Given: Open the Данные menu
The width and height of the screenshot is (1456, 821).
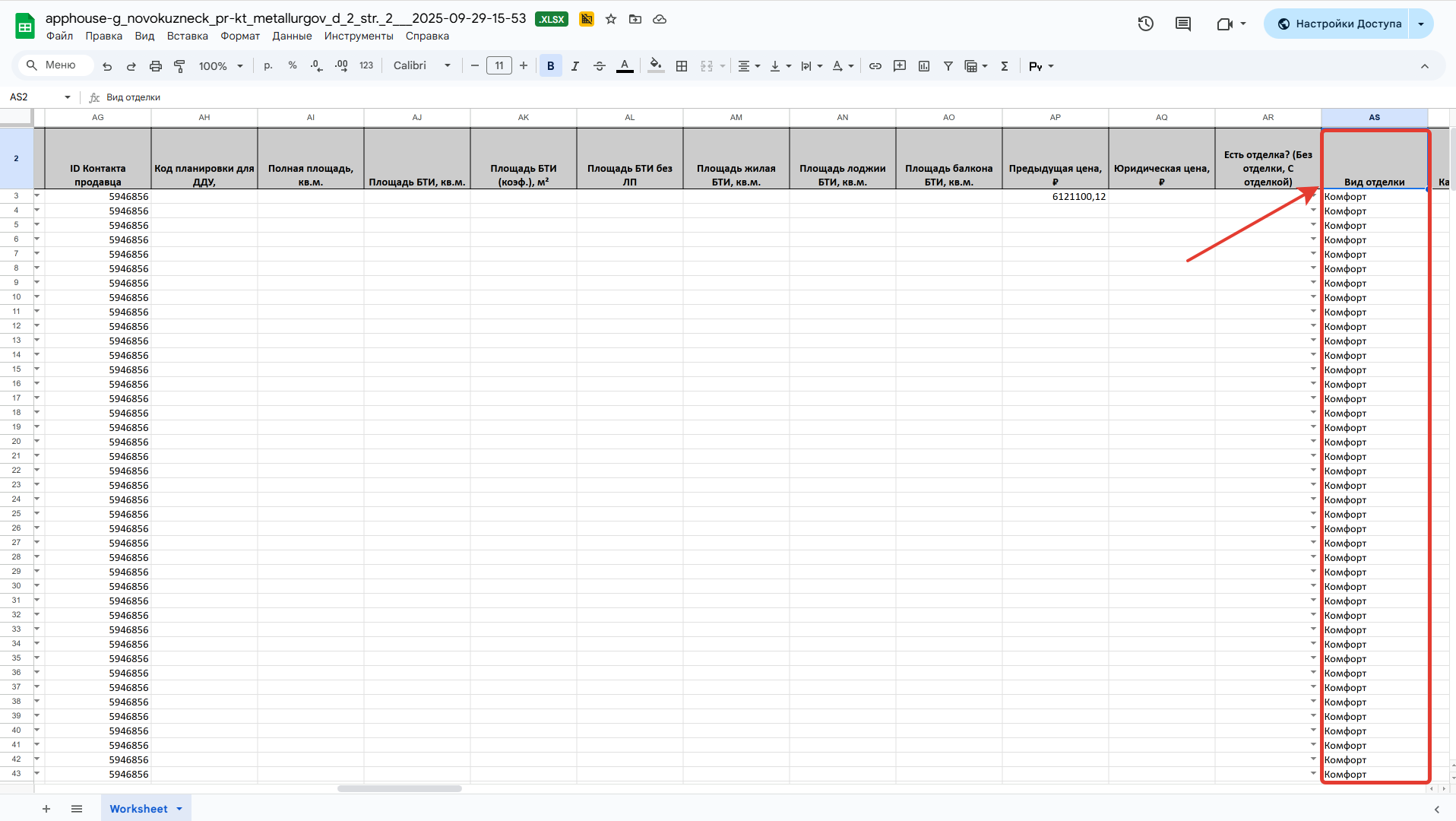Looking at the screenshot, I should pos(292,36).
